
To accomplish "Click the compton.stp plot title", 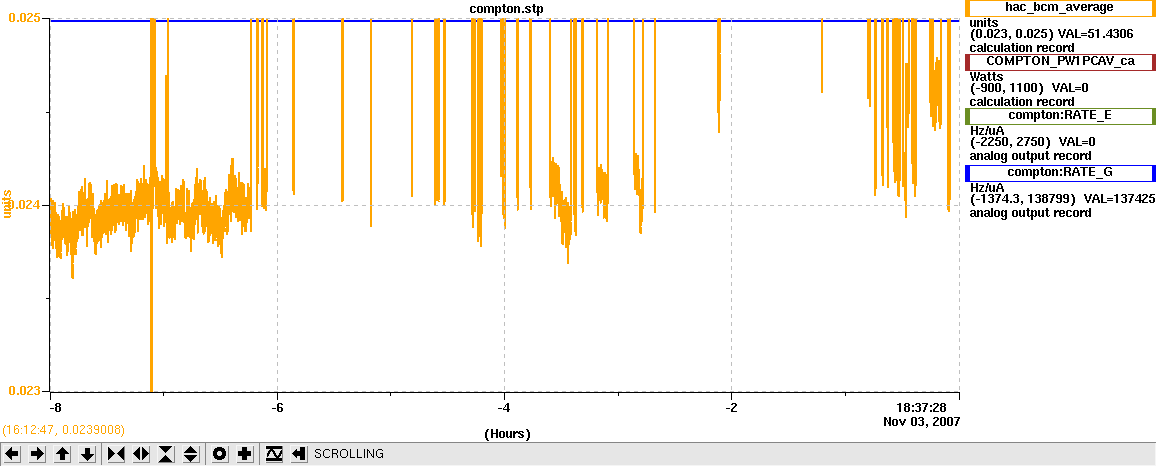I will [506, 9].
